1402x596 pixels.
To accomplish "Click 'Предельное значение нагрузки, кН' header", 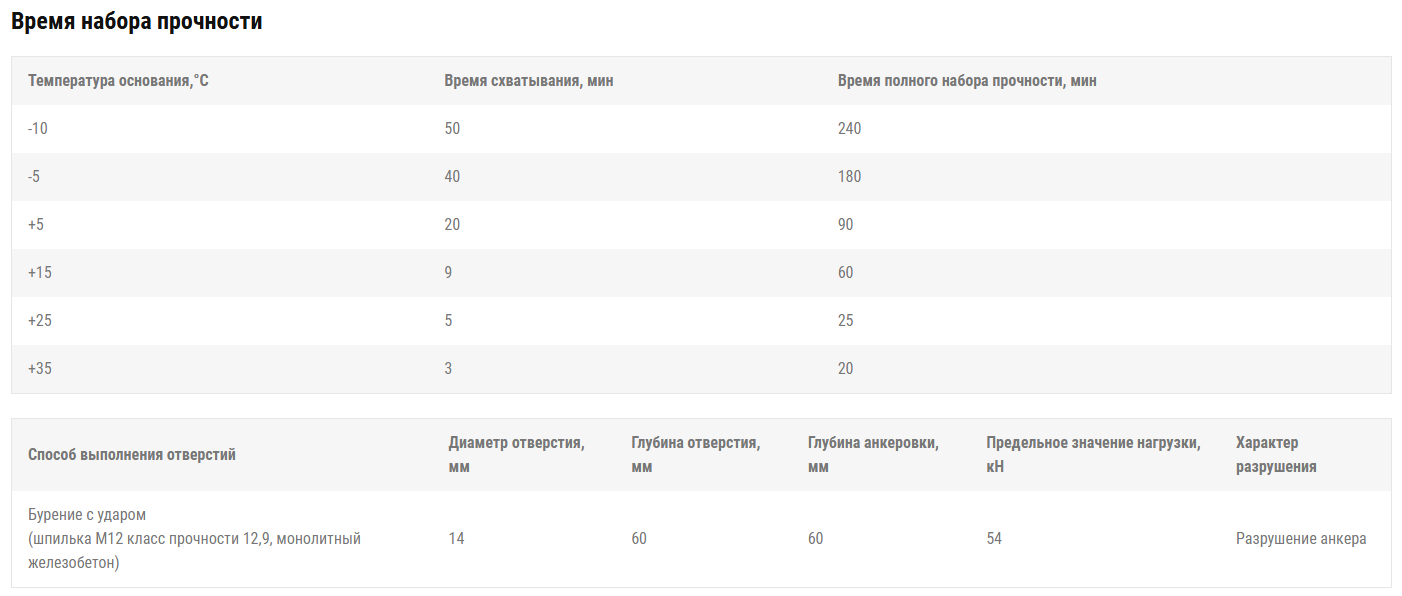I will click(x=1093, y=455).
